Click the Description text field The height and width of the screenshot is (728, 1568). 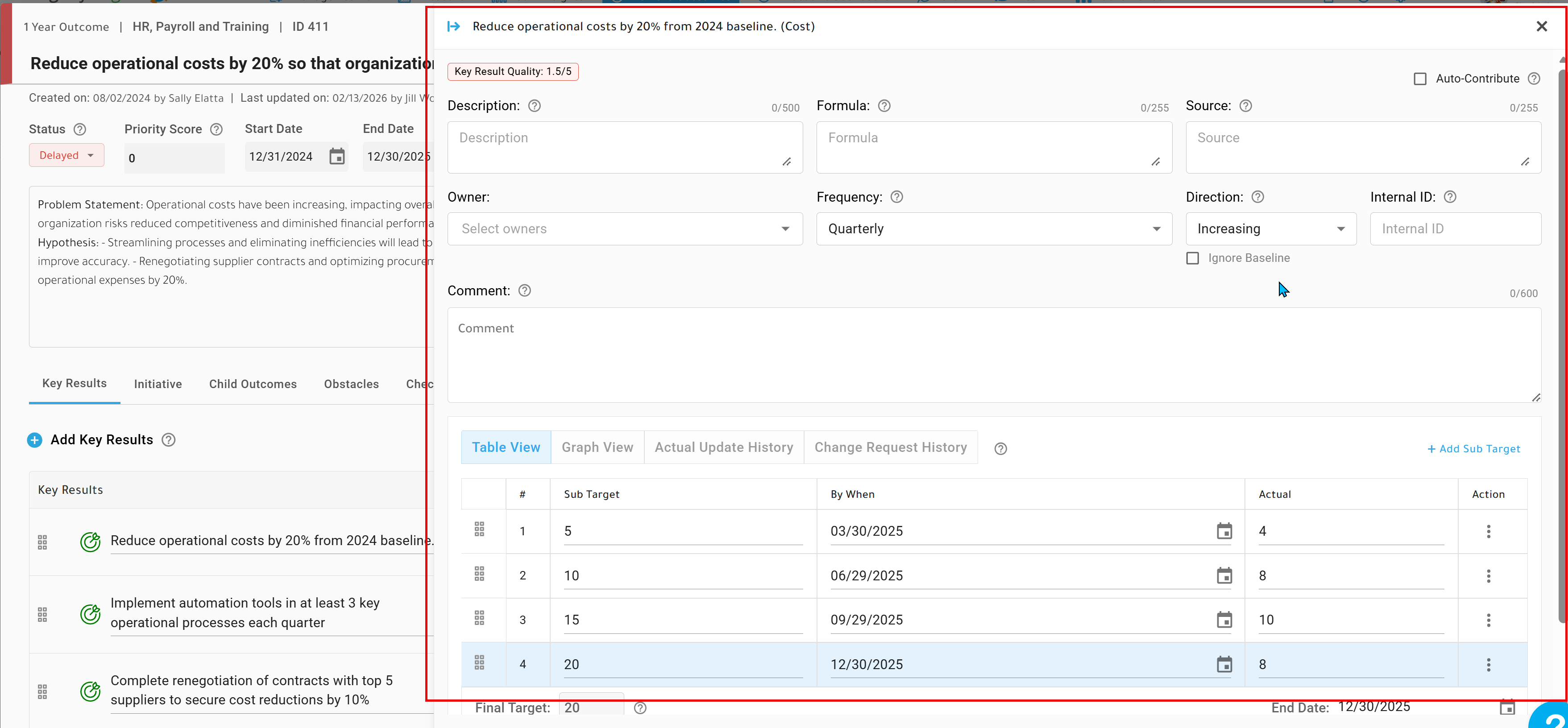[625, 147]
